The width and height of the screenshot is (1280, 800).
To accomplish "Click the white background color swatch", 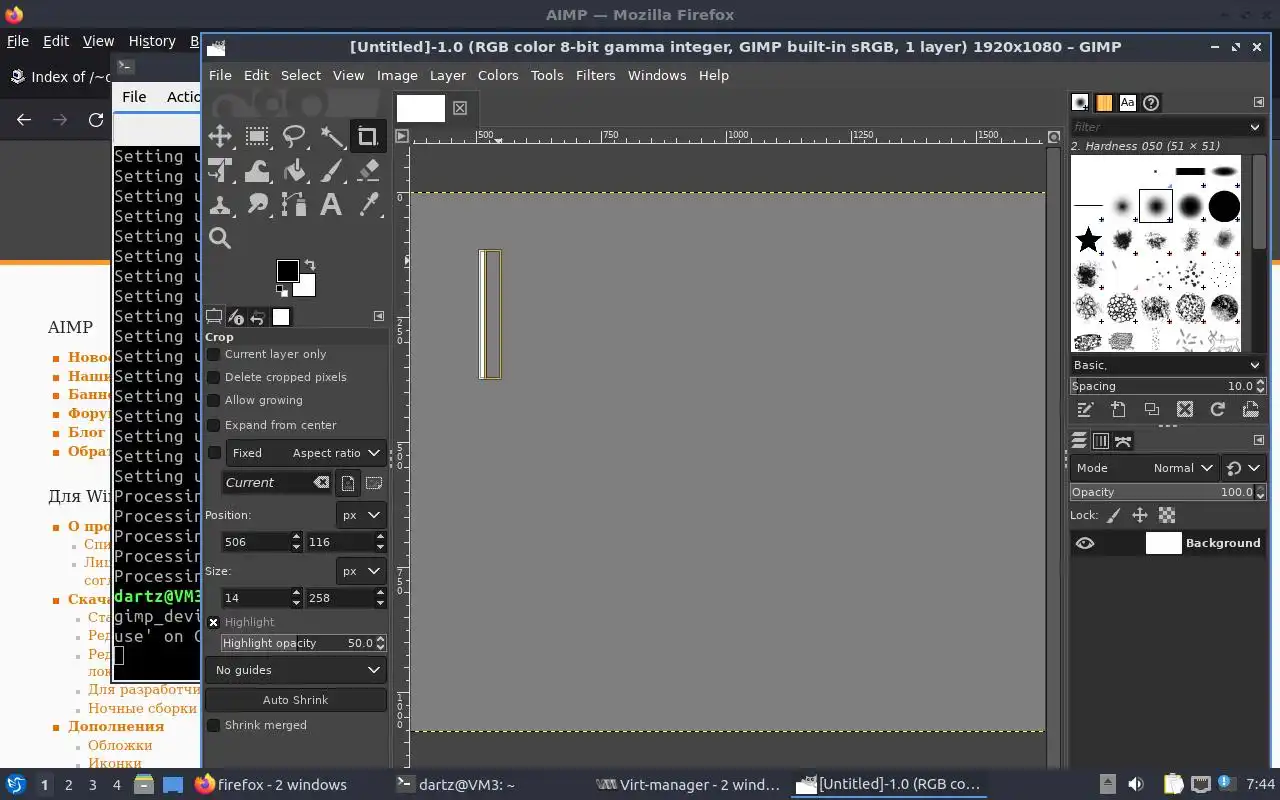I will (307, 288).
